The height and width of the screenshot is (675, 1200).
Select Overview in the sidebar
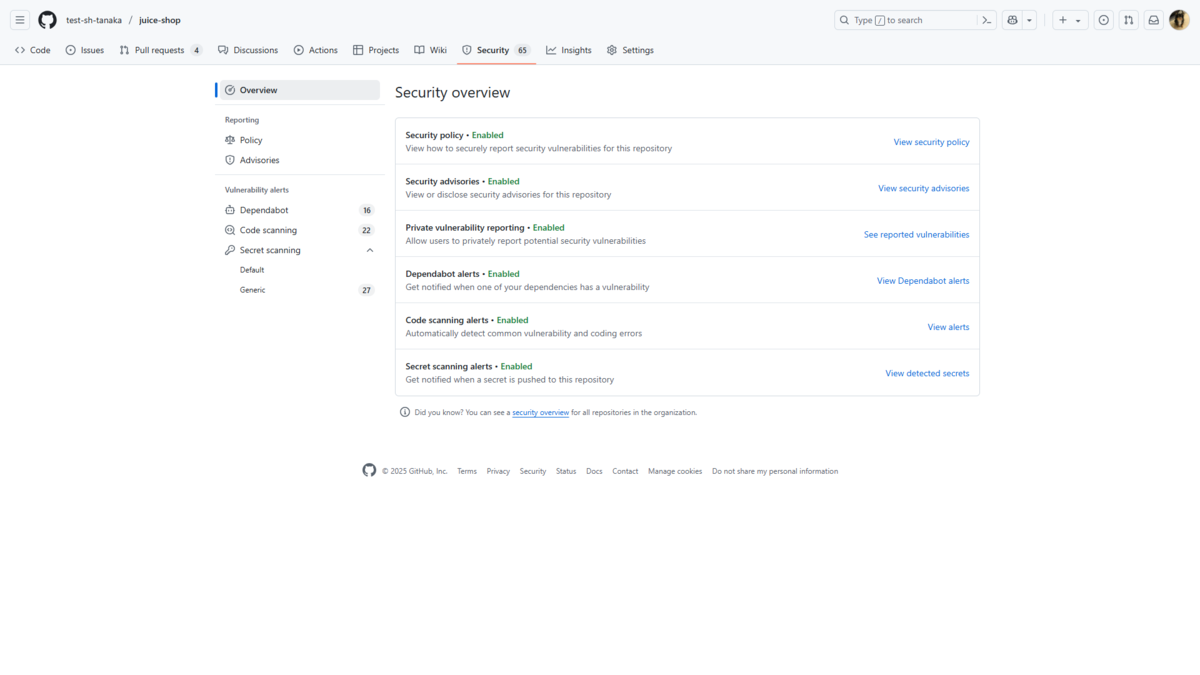pyautogui.click(x=299, y=90)
